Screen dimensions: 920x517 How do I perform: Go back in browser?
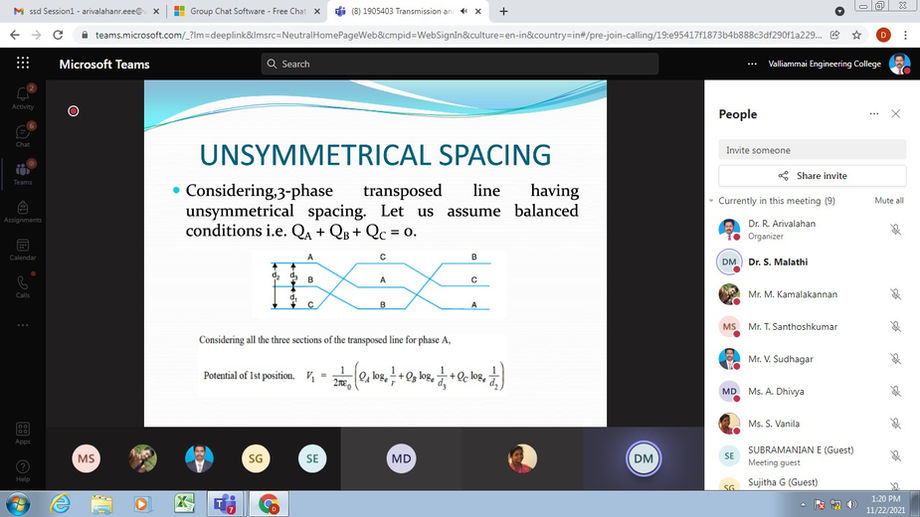click(15, 35)
